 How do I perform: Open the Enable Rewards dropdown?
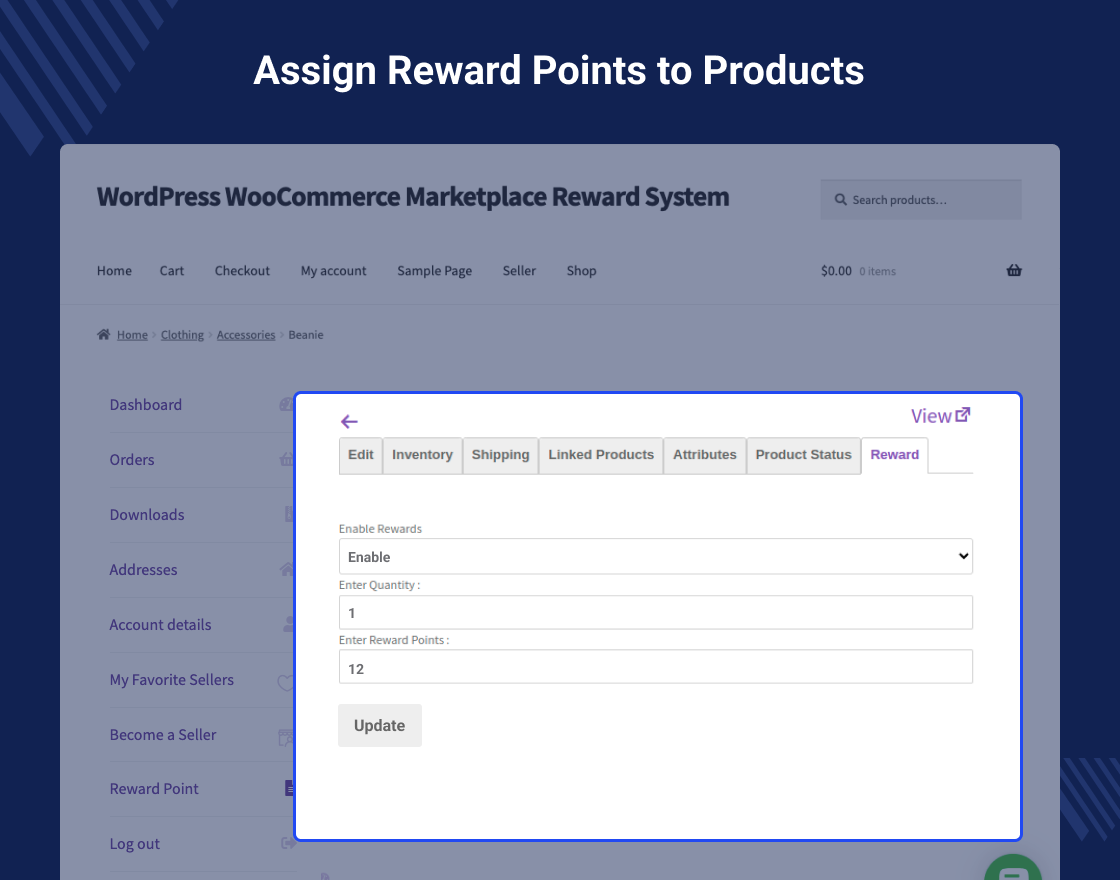tap(656, 556)
